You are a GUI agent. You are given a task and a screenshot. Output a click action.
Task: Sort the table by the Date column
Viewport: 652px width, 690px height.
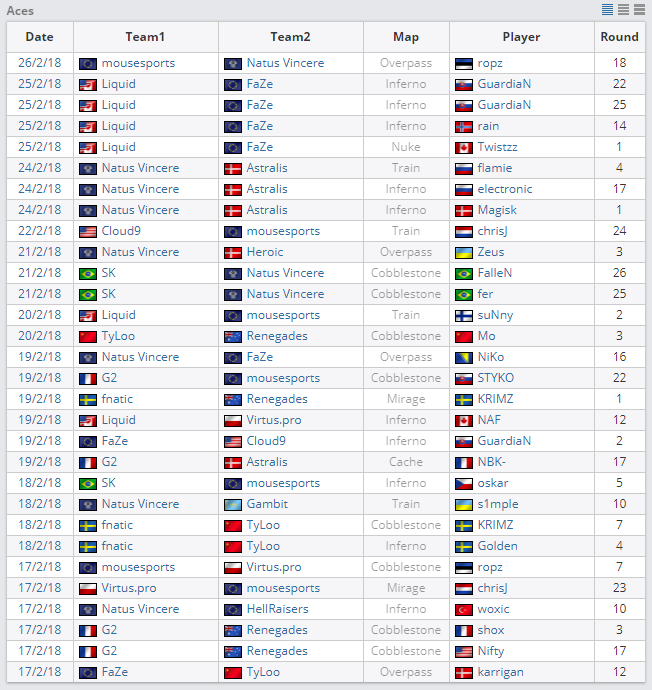[x=39, y=37]
